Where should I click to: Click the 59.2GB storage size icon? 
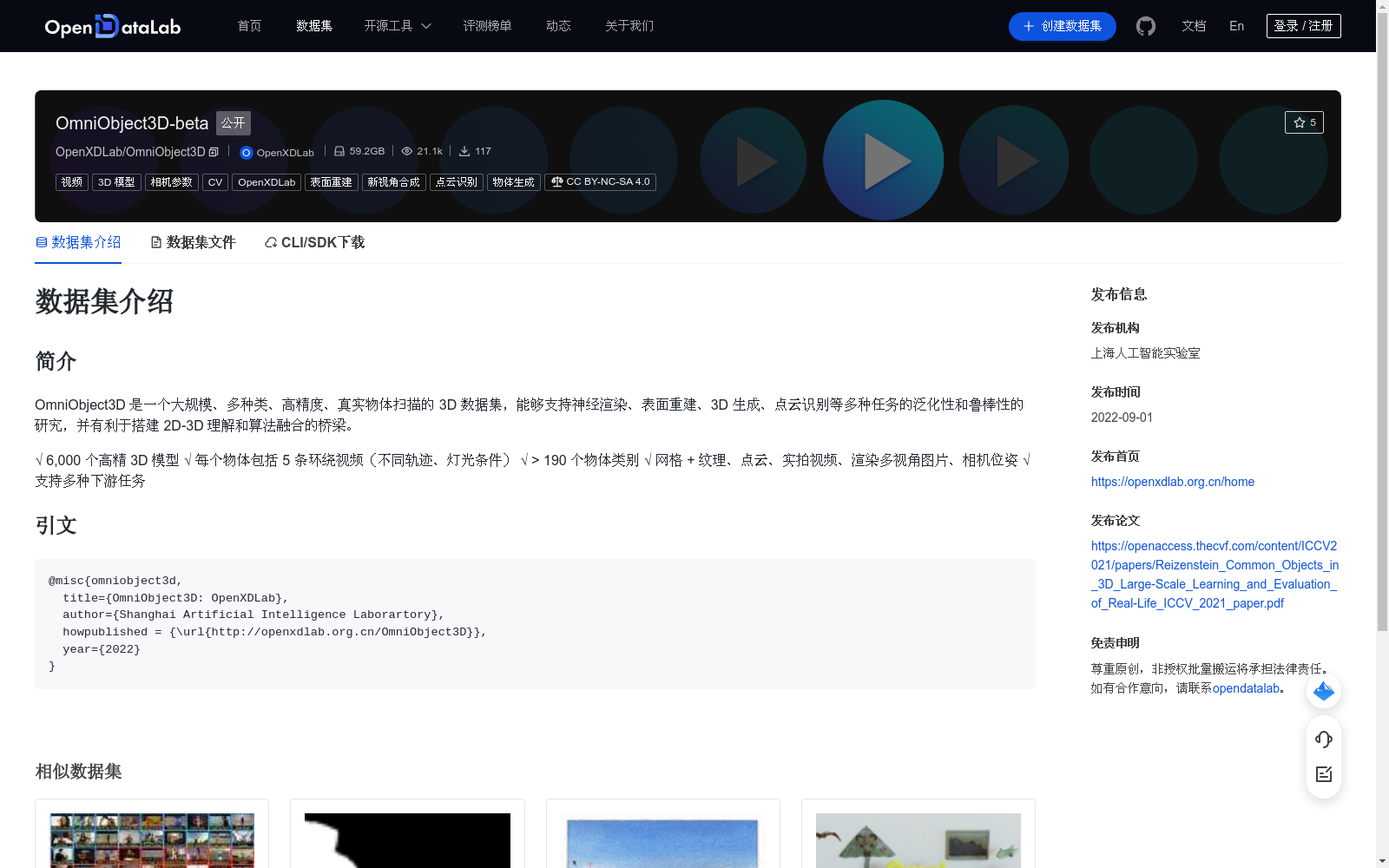[339, 151]
